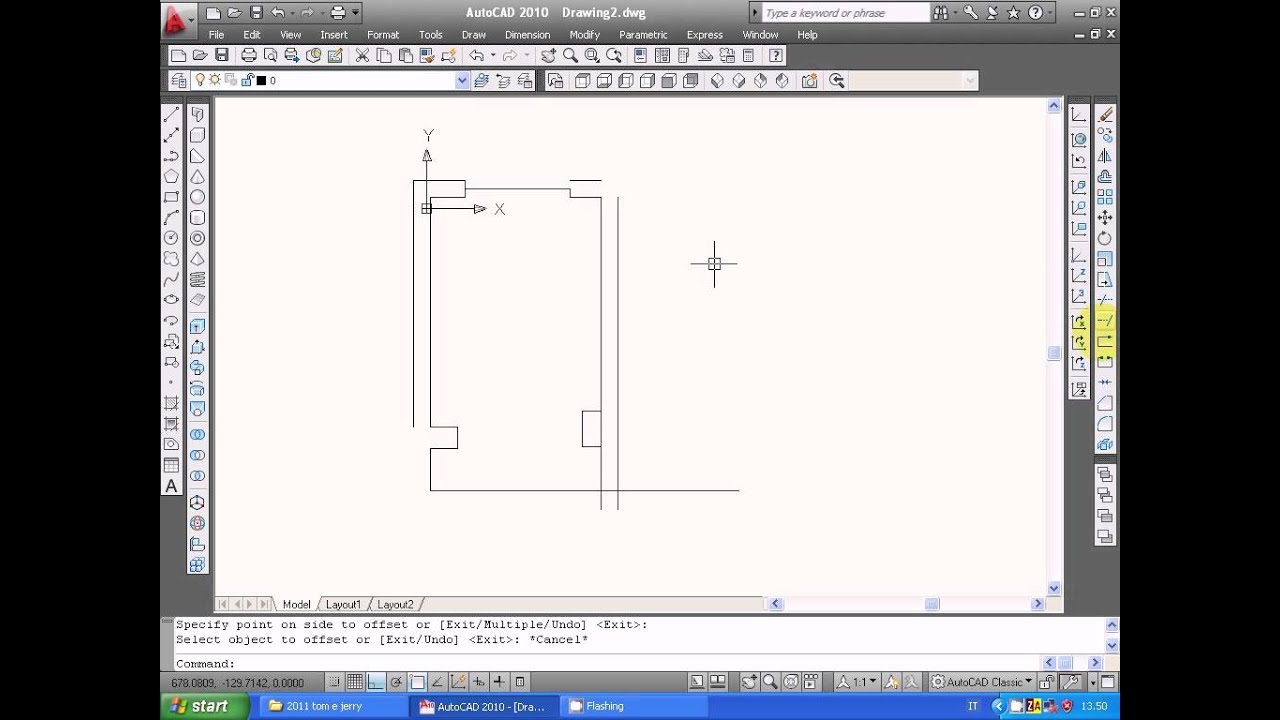Select the Polyline draw tool
The height and width of the screenshot is (720, 1280).
pyautogui.click(x=171, y=156)
